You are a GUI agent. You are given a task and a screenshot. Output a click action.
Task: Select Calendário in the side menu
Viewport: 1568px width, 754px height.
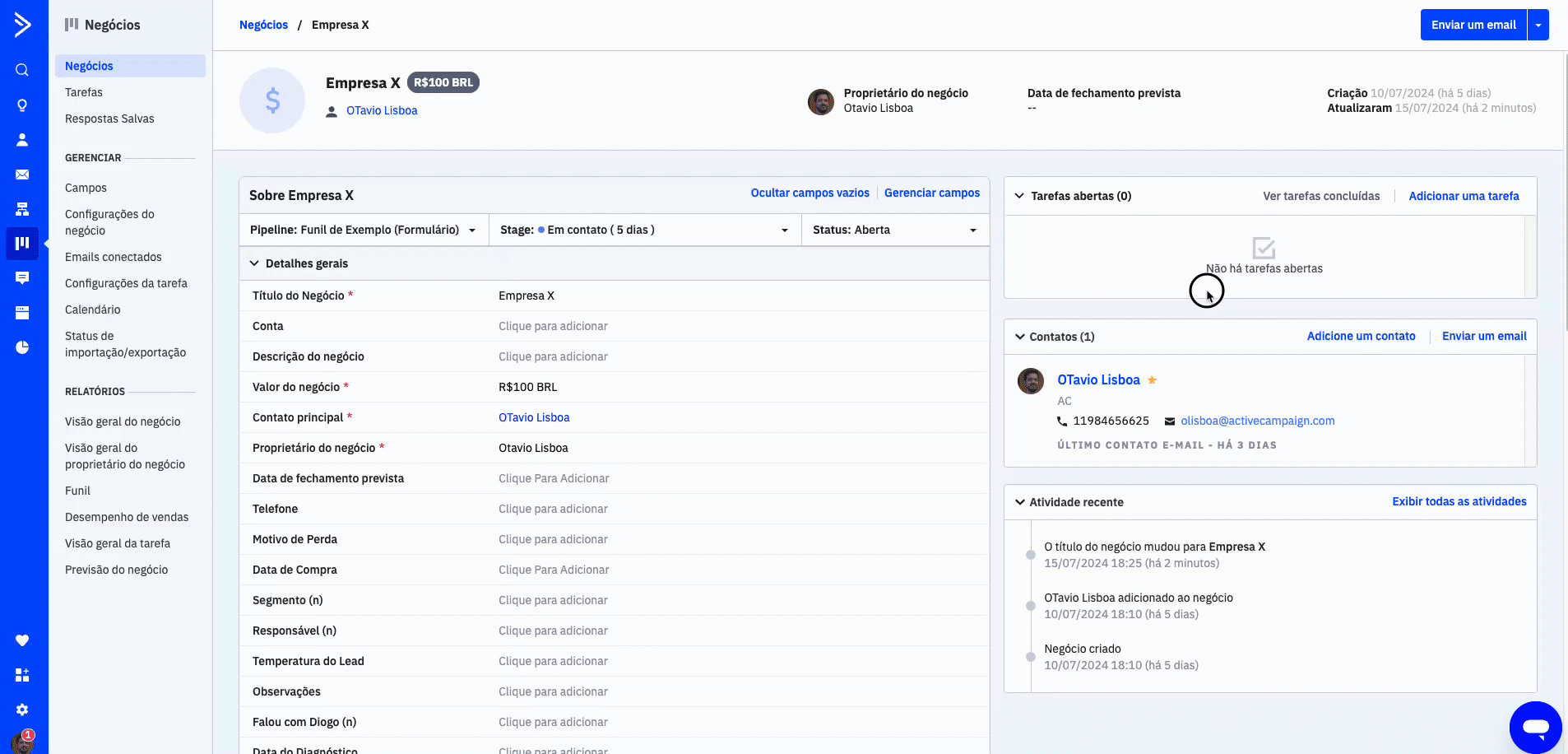[92, 310]
